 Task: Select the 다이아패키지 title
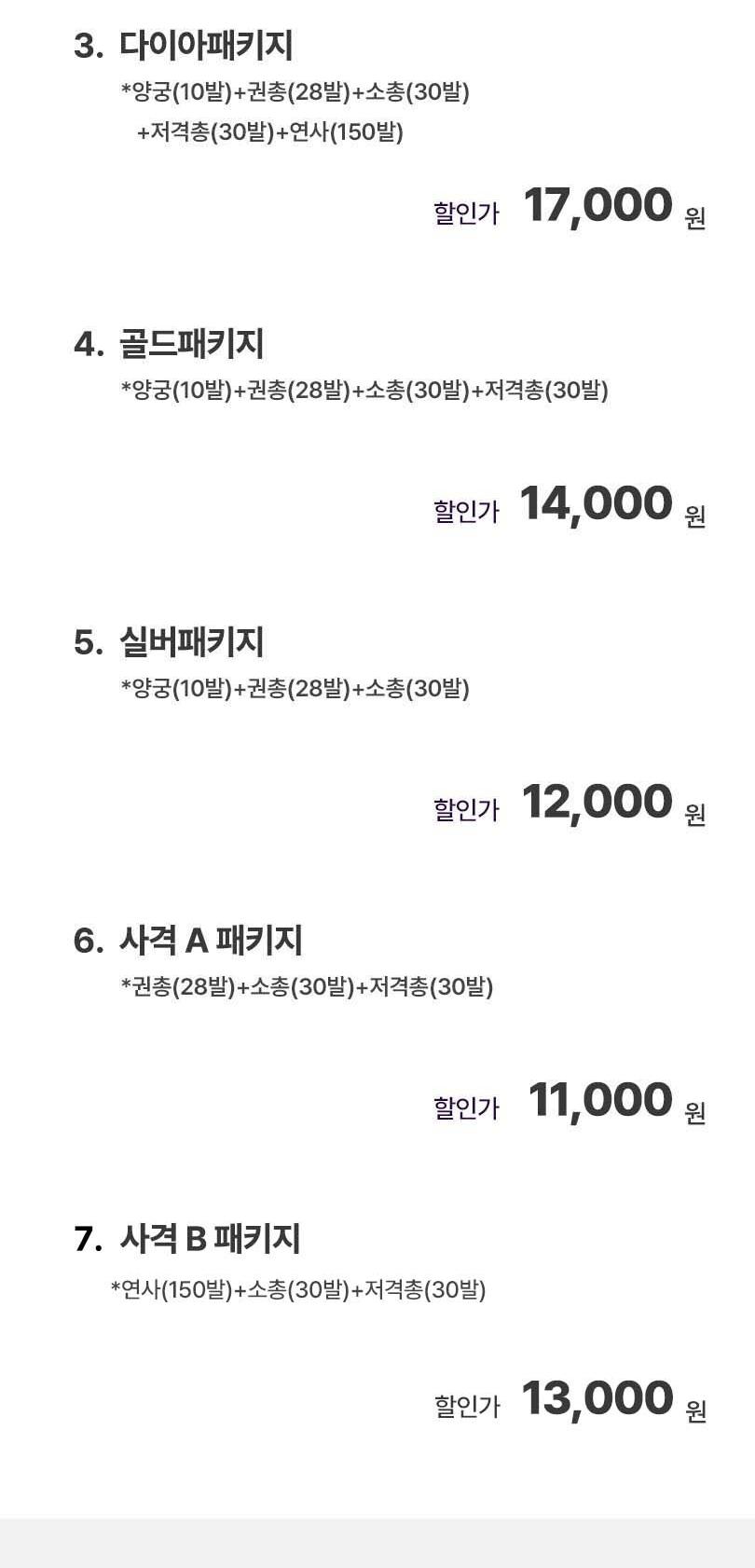click(x=206, y=46)
